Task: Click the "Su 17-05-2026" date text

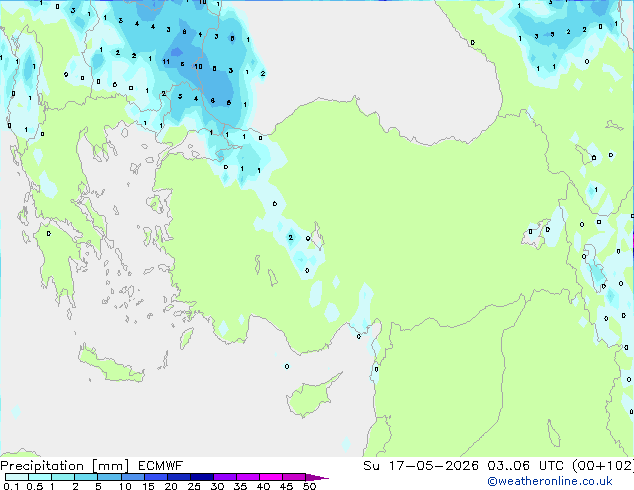Action: point(421,466)
